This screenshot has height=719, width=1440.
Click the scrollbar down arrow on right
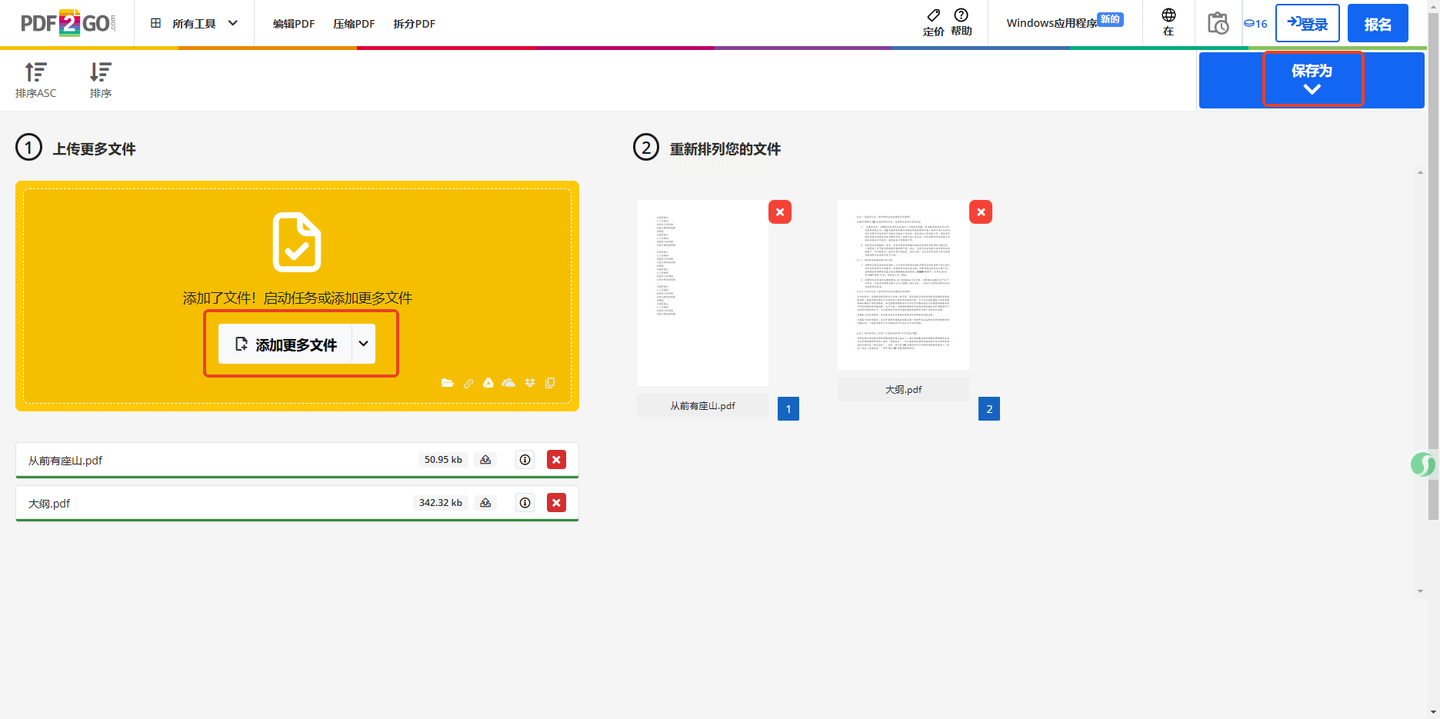pos(1421,592)
